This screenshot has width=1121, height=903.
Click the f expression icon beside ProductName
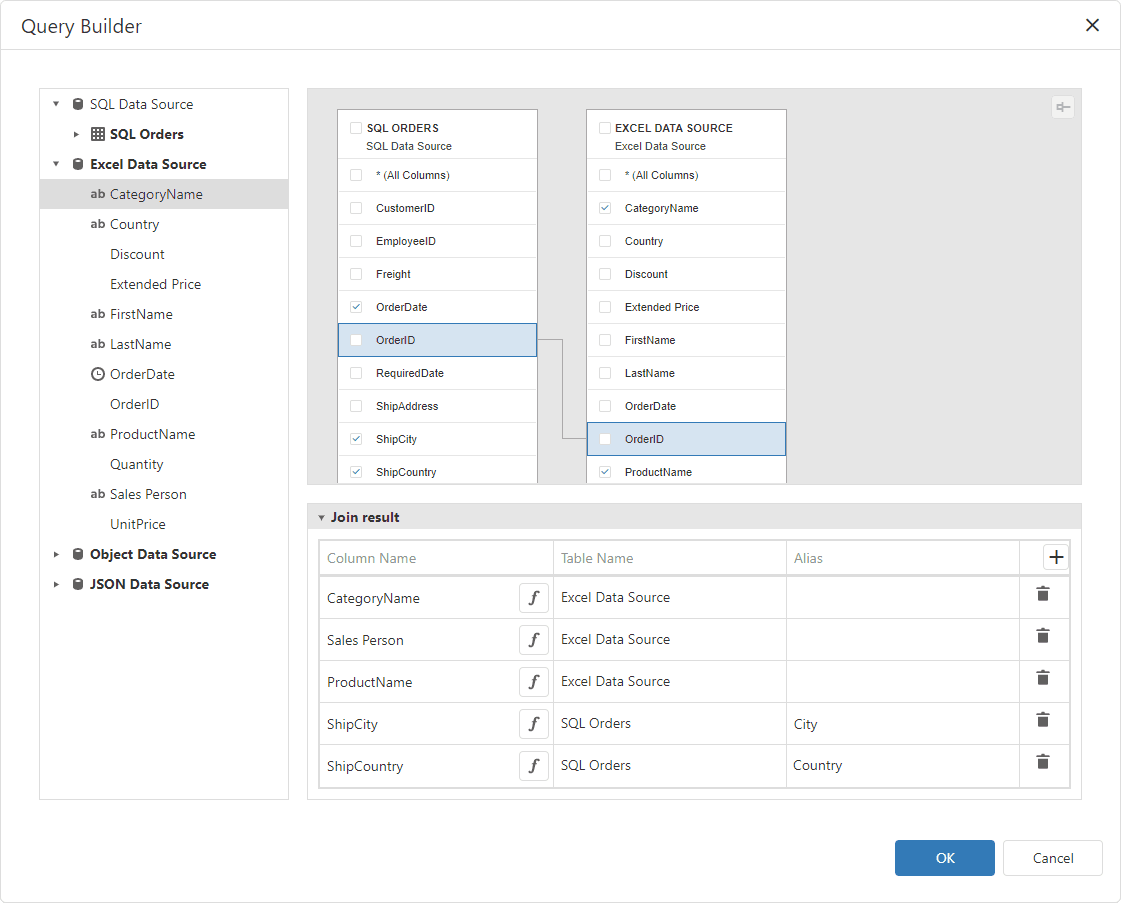pyautogui.click(x=534, y=681)
